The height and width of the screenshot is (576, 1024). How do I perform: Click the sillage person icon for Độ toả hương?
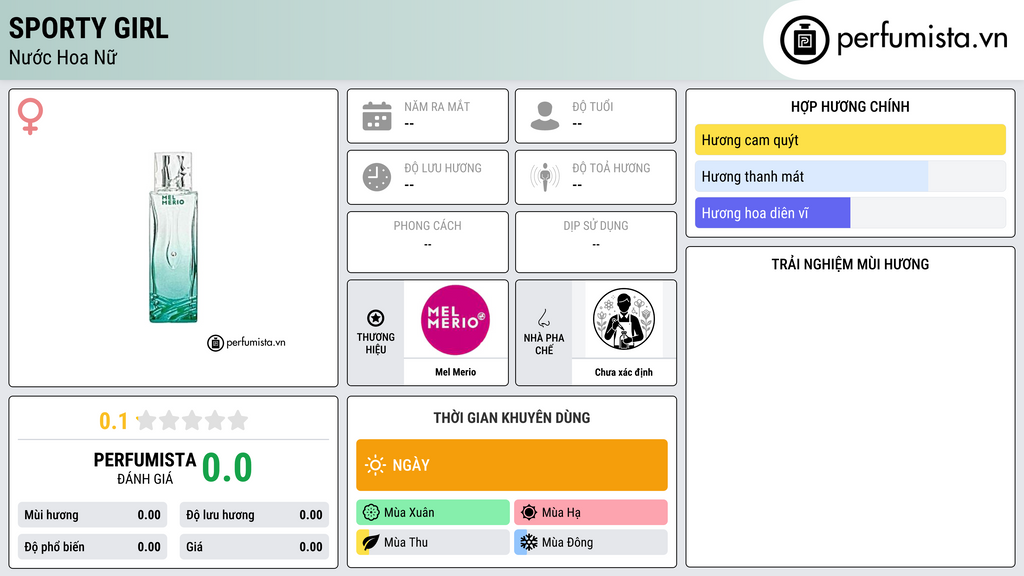(x=545, y=177)
